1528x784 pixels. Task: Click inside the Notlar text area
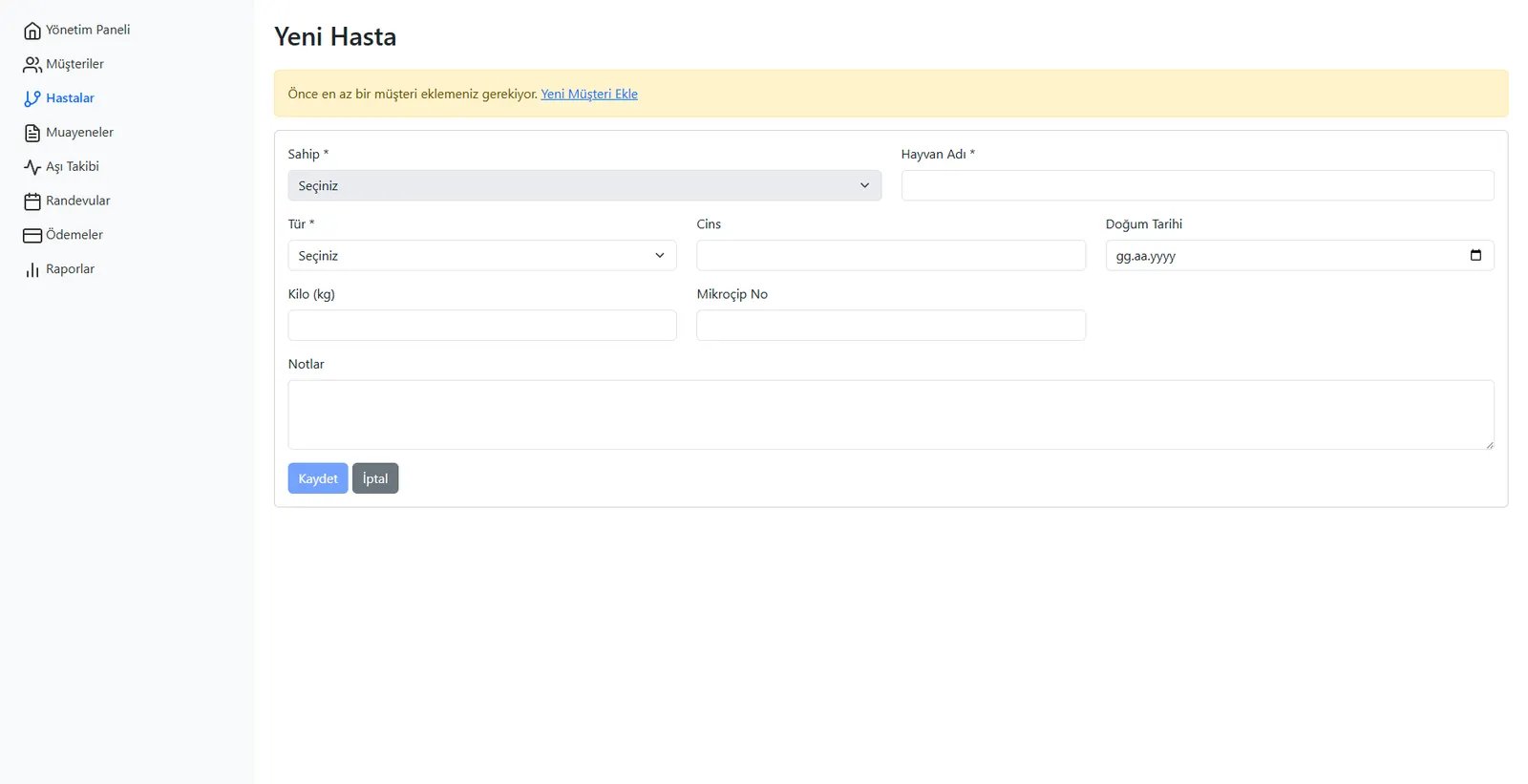tap(891, 414)
